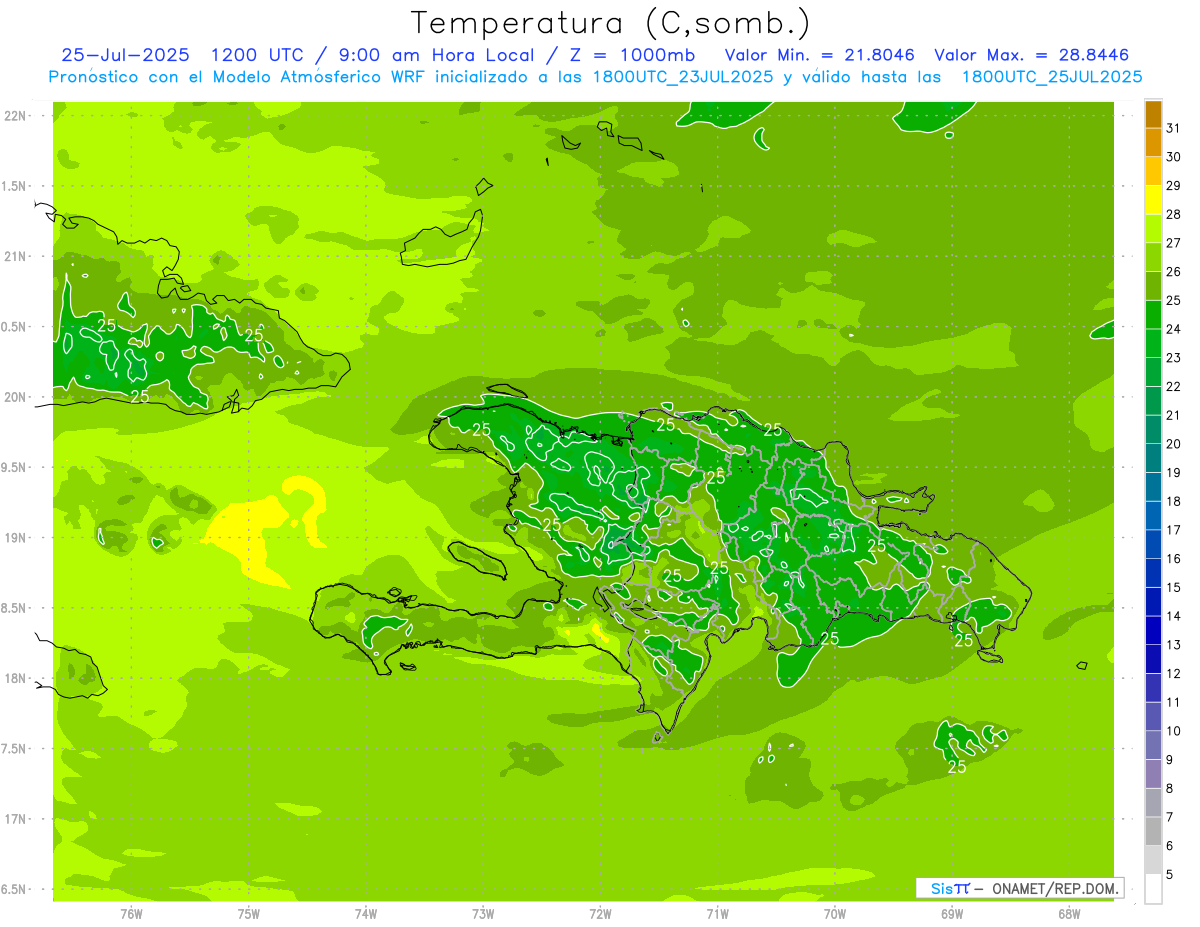This screenshot has width=1200, height=927.
Task: Pick the yellow legend swatch between 28 and 29
Action: click(1153, 201)
